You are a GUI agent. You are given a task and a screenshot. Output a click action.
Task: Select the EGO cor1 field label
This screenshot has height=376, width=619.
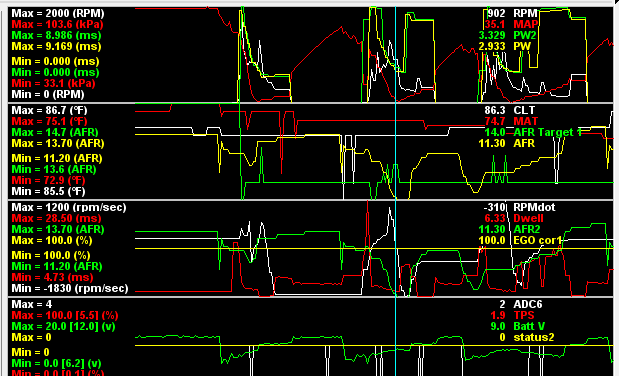click(x=537, y=240)
